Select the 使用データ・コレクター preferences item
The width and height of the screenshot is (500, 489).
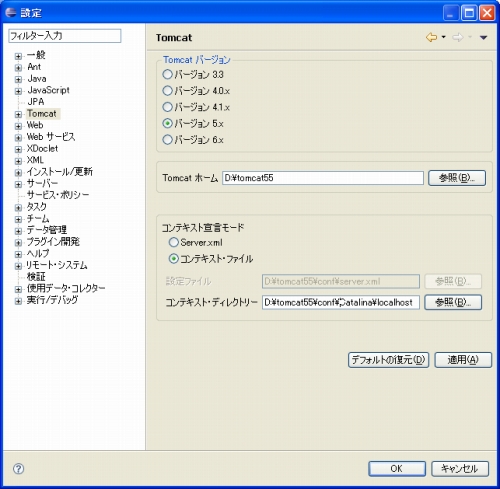click(66, 288)
